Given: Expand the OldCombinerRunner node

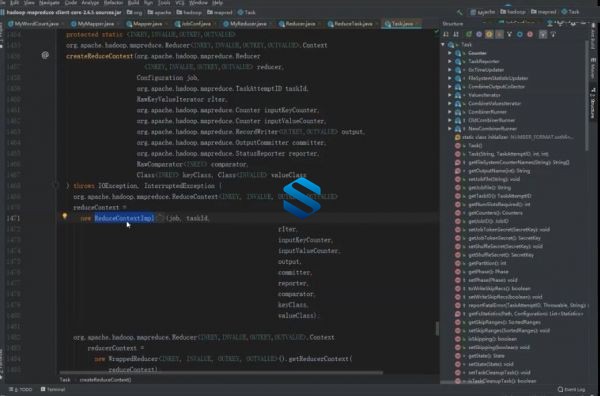Looking at the screenshot, I should (450, 121).
